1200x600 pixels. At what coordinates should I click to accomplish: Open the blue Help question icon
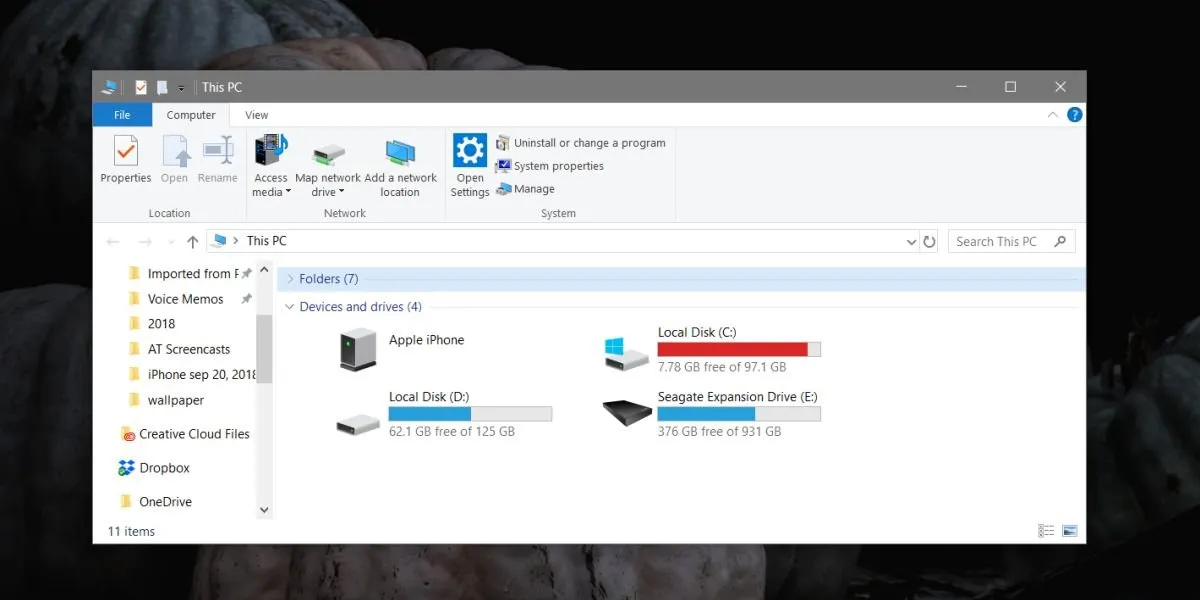coord(1074,115)
